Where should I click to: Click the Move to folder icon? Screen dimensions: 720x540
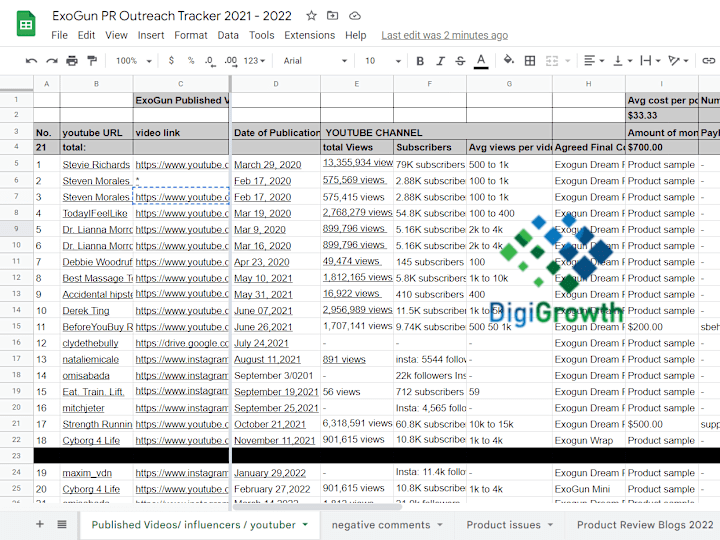(332, 16)
